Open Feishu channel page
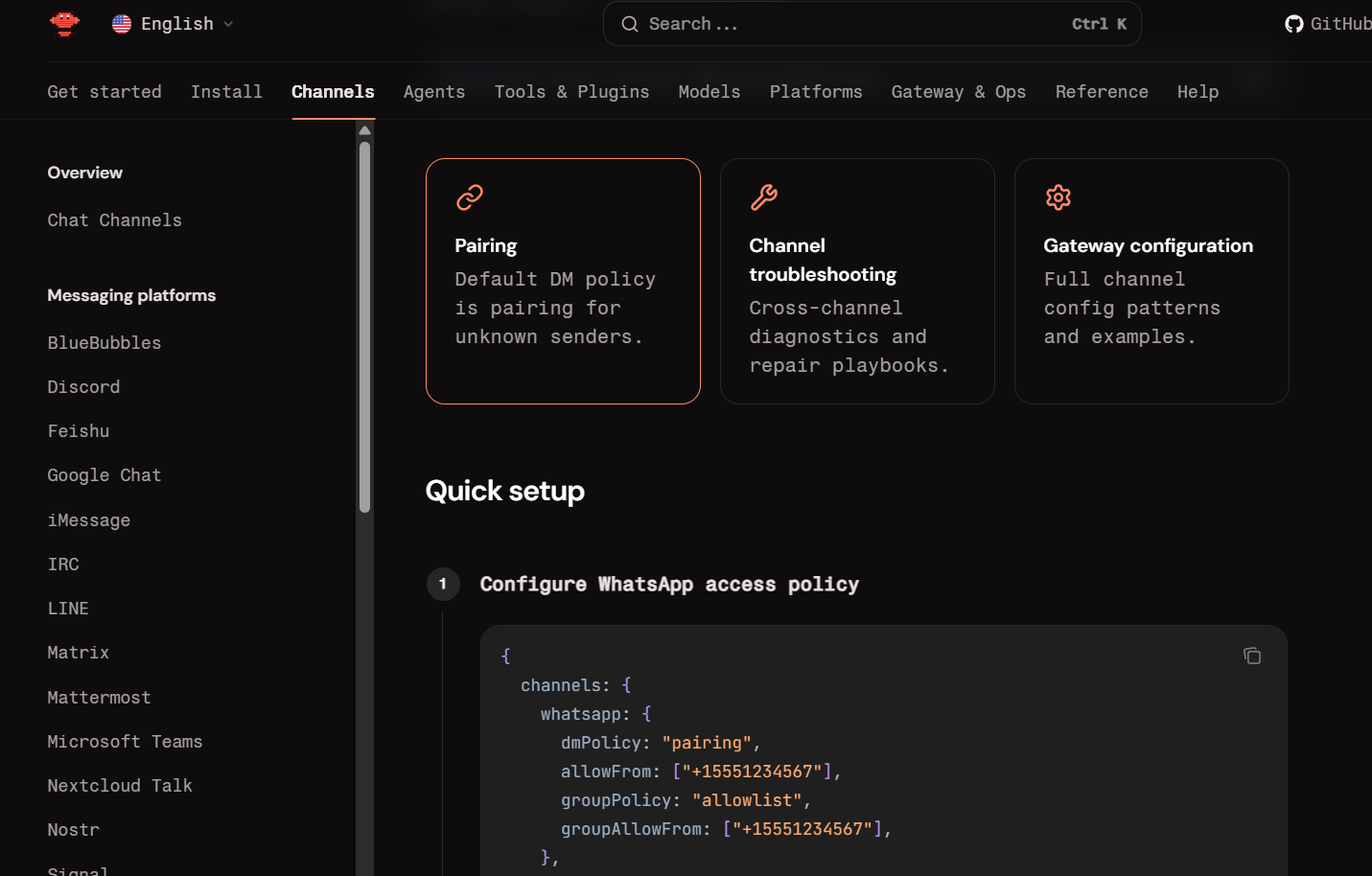 tap(79, 431)
